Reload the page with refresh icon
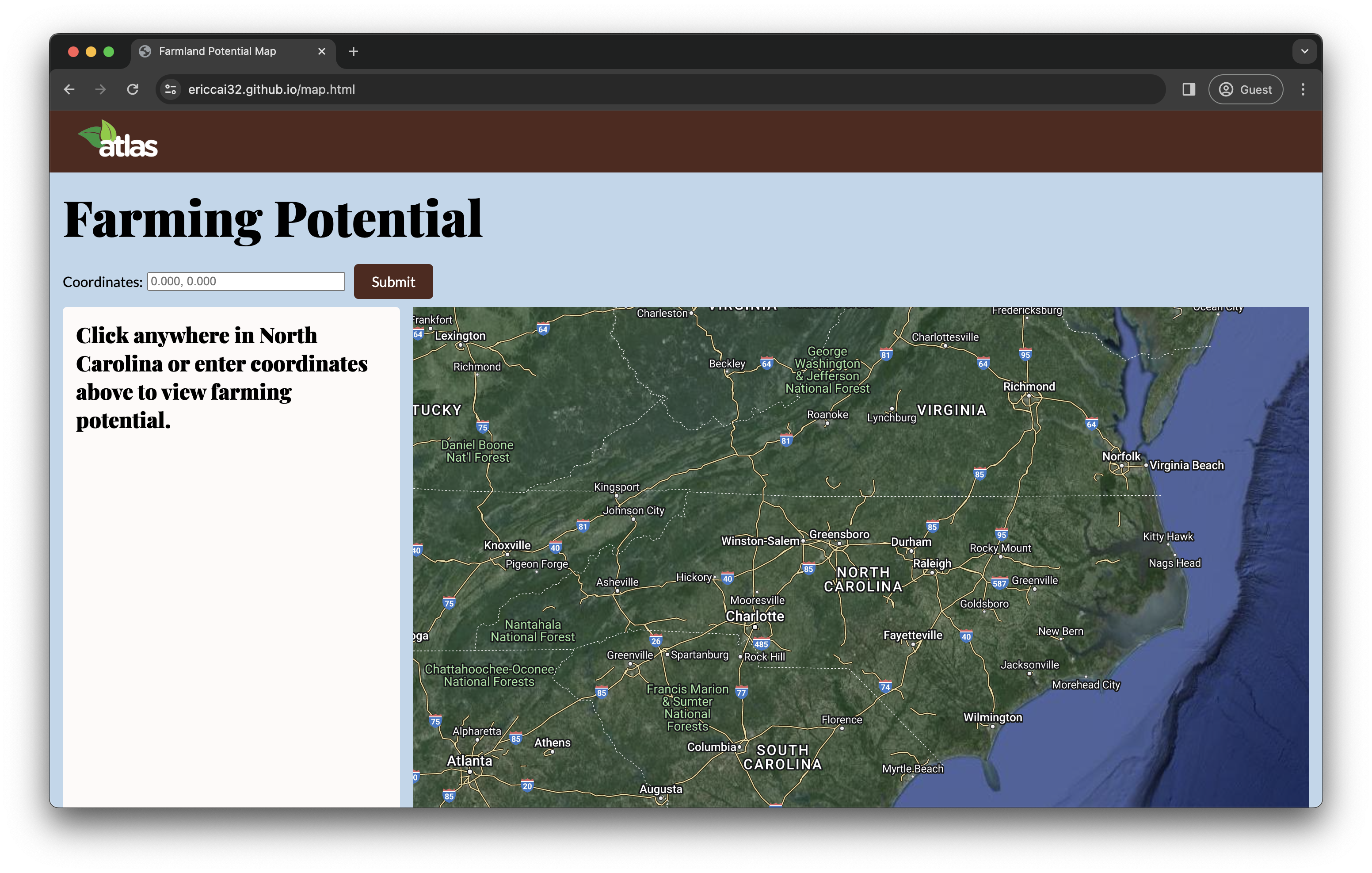This screenshot has width=1372, height=873. (x=133, y=89)
